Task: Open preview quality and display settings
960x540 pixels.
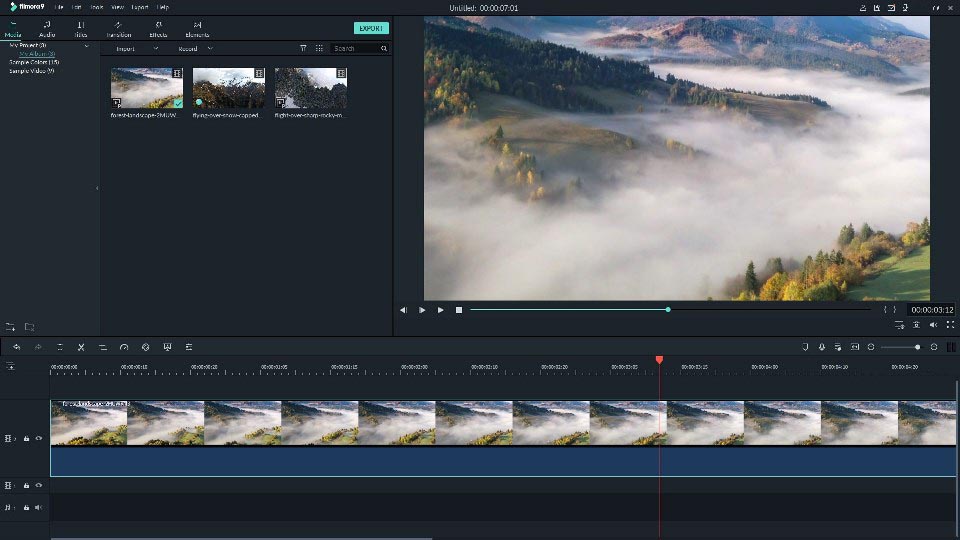Action: pos(899,325)
